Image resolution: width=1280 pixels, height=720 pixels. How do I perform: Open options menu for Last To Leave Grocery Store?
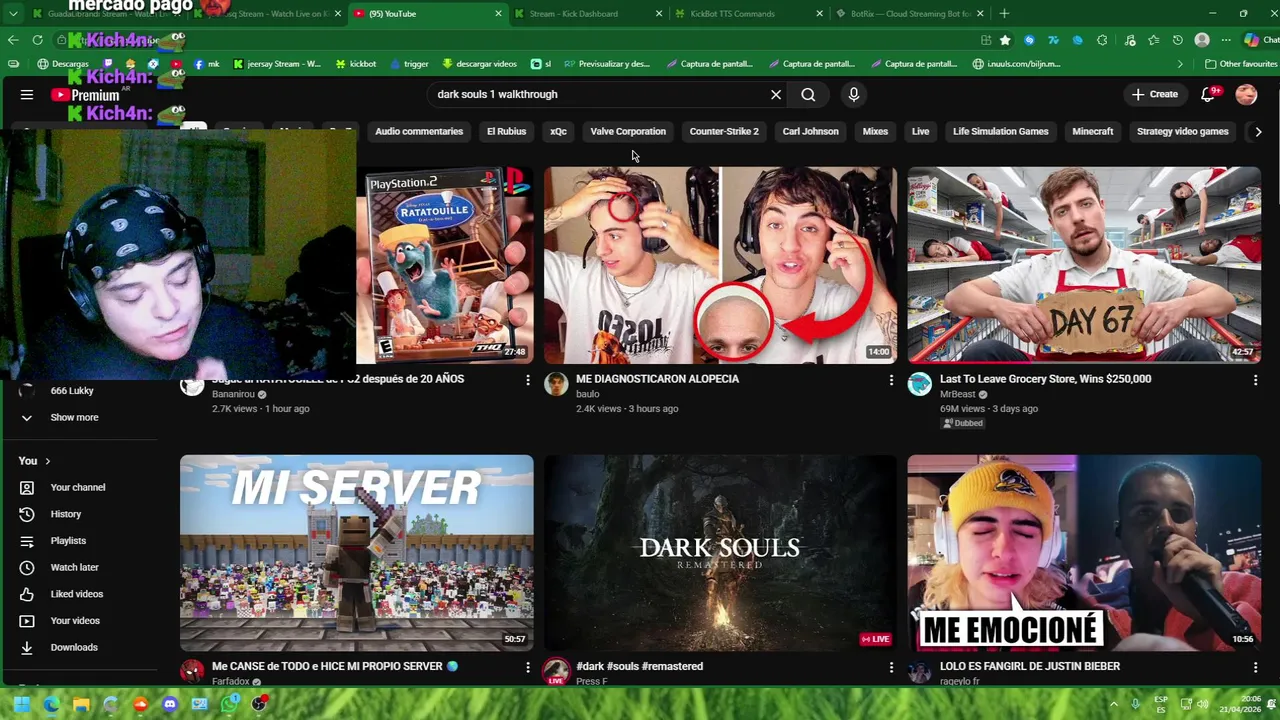(1255, 380)
